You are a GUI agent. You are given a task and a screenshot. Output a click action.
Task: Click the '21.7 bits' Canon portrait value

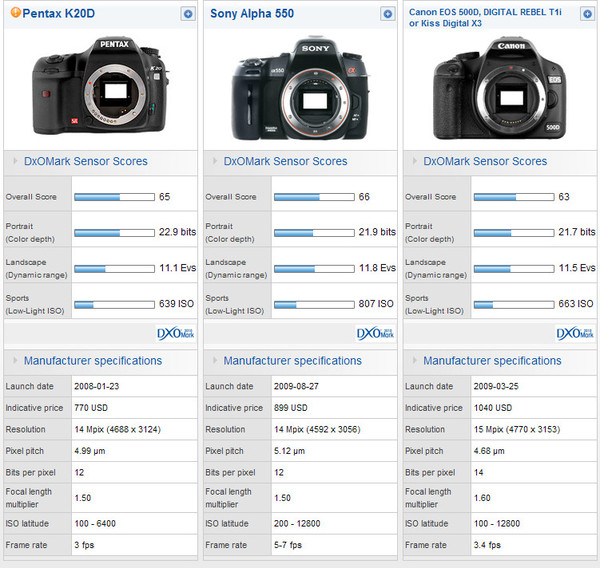pos(577,232)
